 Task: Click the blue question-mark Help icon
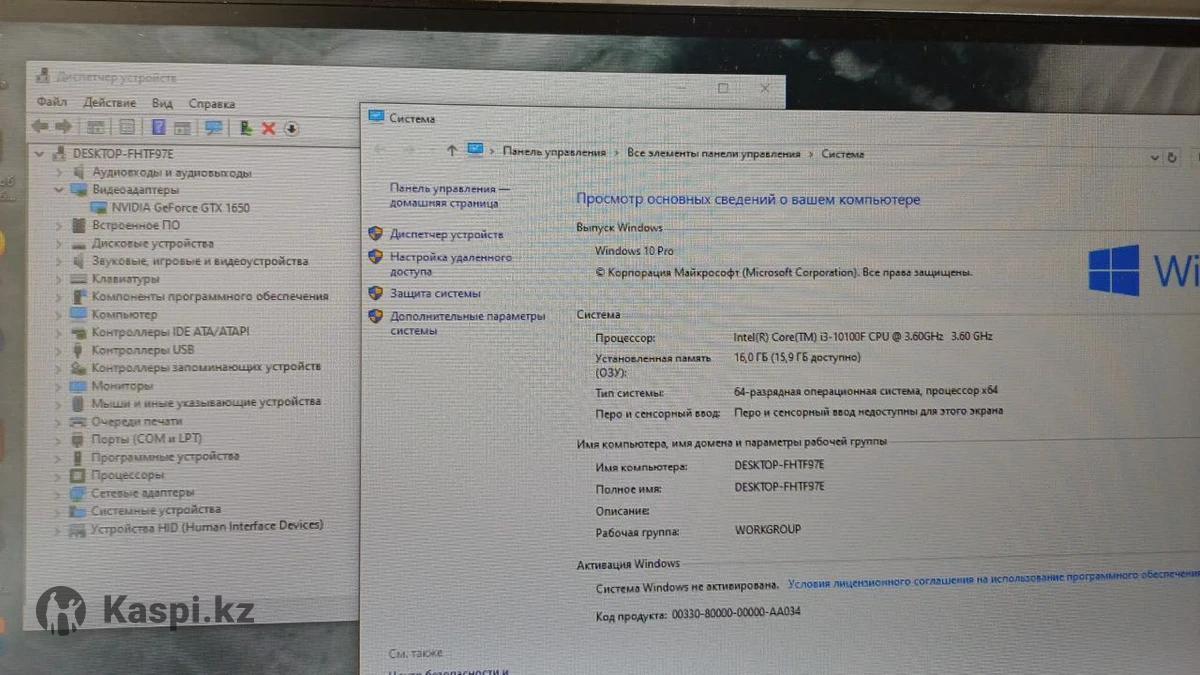[158, 127]
